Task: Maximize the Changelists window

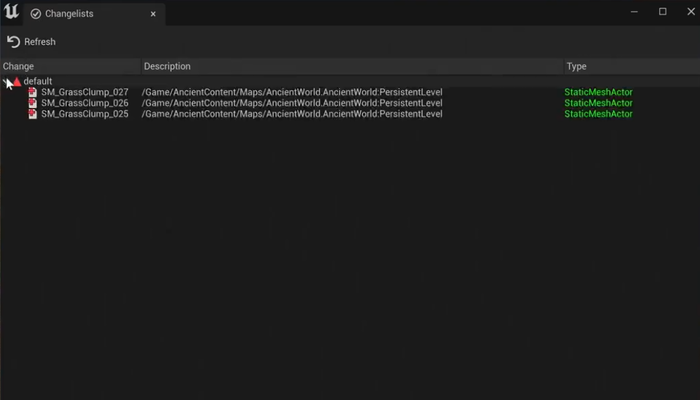Action: point(662,12)
